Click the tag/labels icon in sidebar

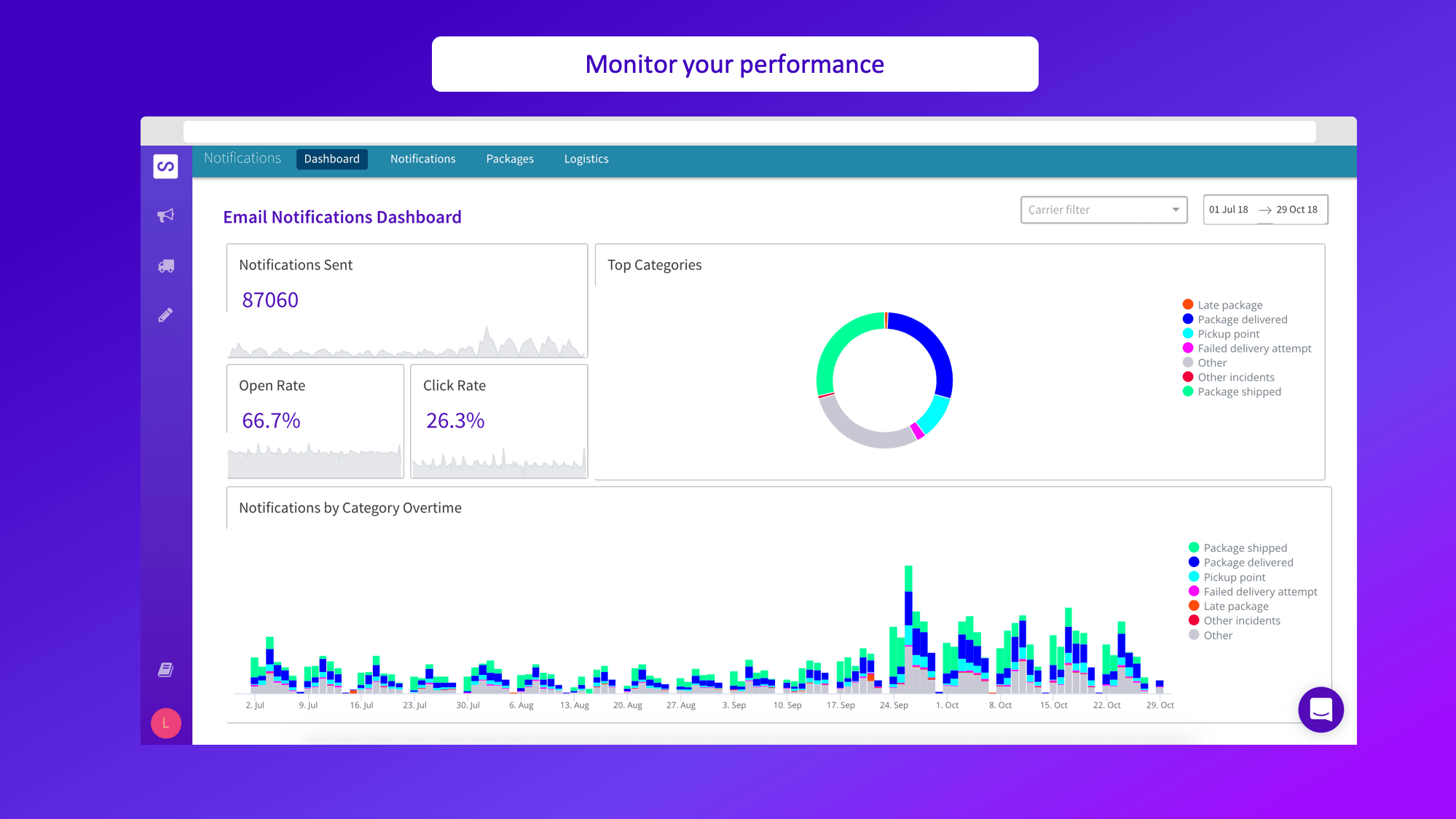click(x=166, y=316)
